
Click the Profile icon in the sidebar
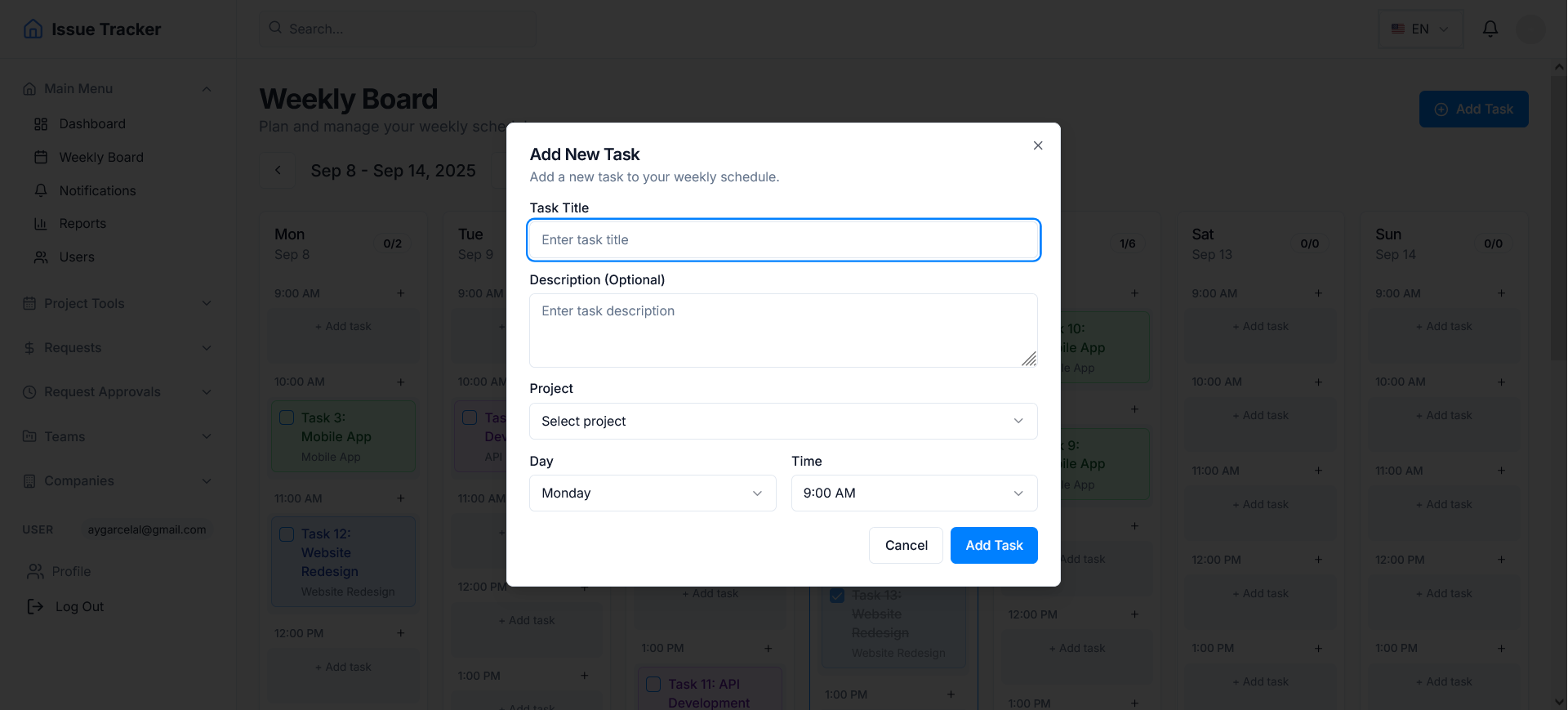tap(34, 571)
